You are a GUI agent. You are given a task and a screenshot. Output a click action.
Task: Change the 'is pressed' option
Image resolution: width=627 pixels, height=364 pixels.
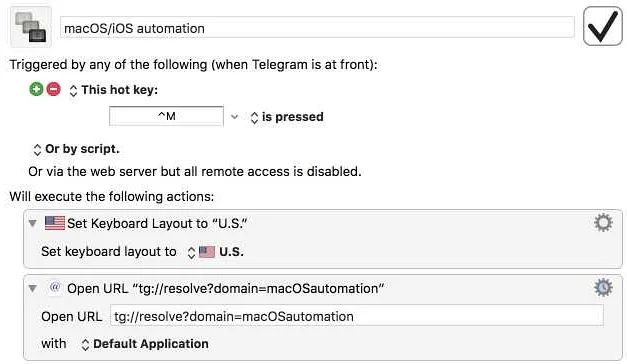287,117
